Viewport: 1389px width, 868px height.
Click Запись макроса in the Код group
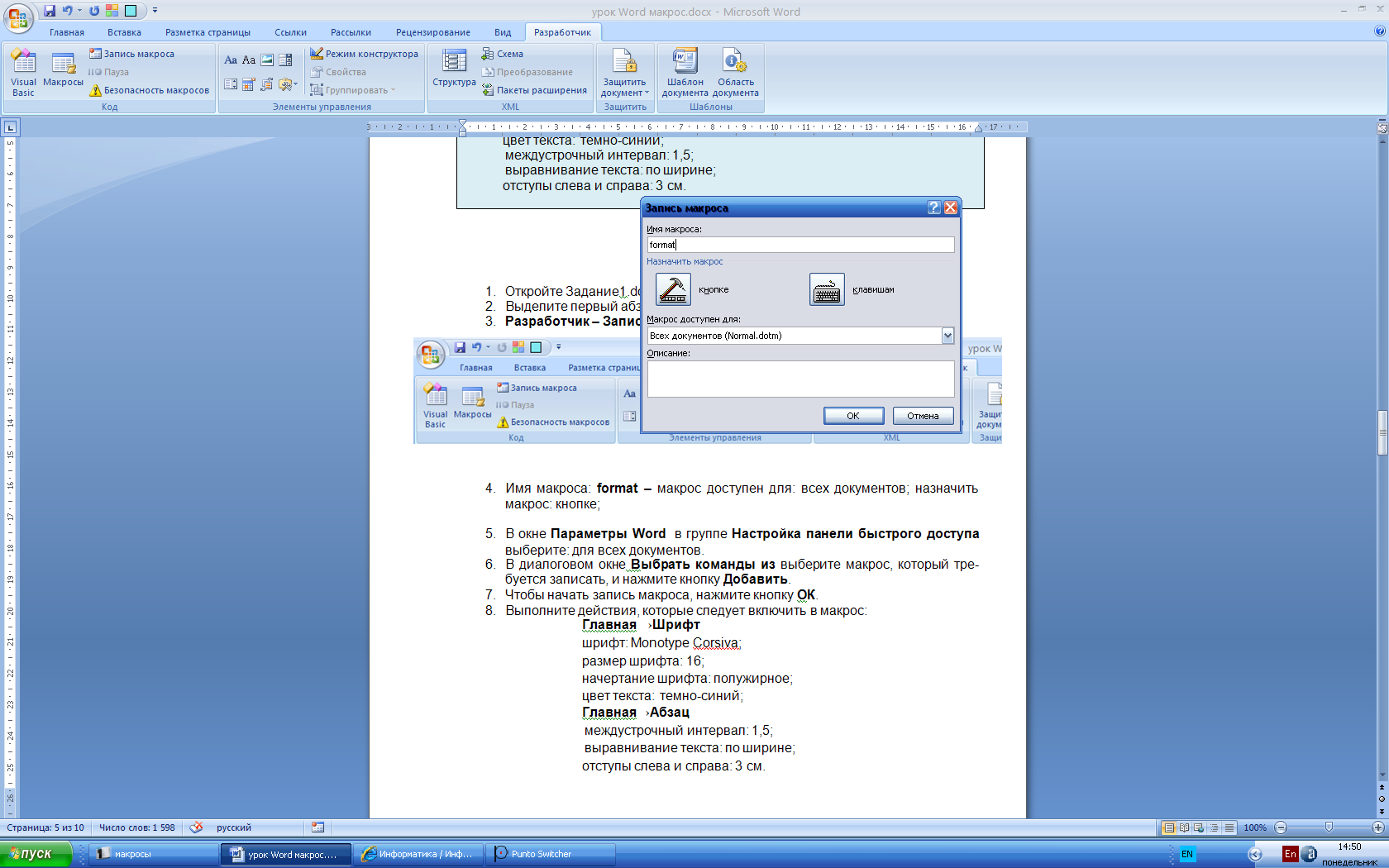pyautogui.click(x=131, y=54)
